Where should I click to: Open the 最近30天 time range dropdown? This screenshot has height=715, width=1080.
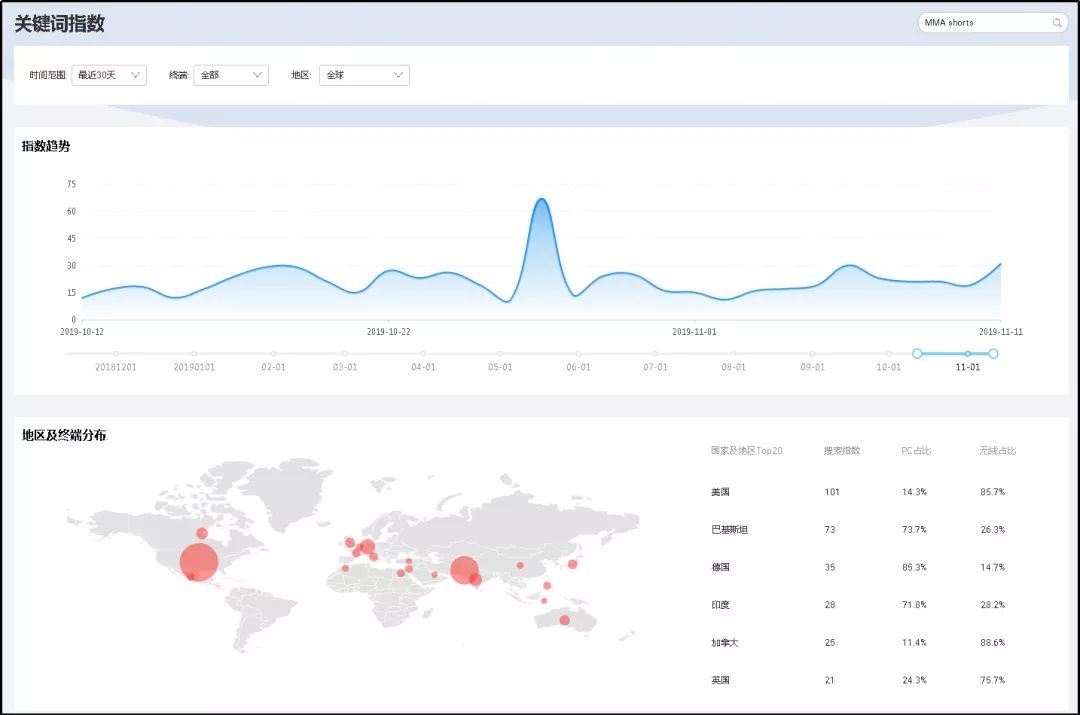pos(109,75)
